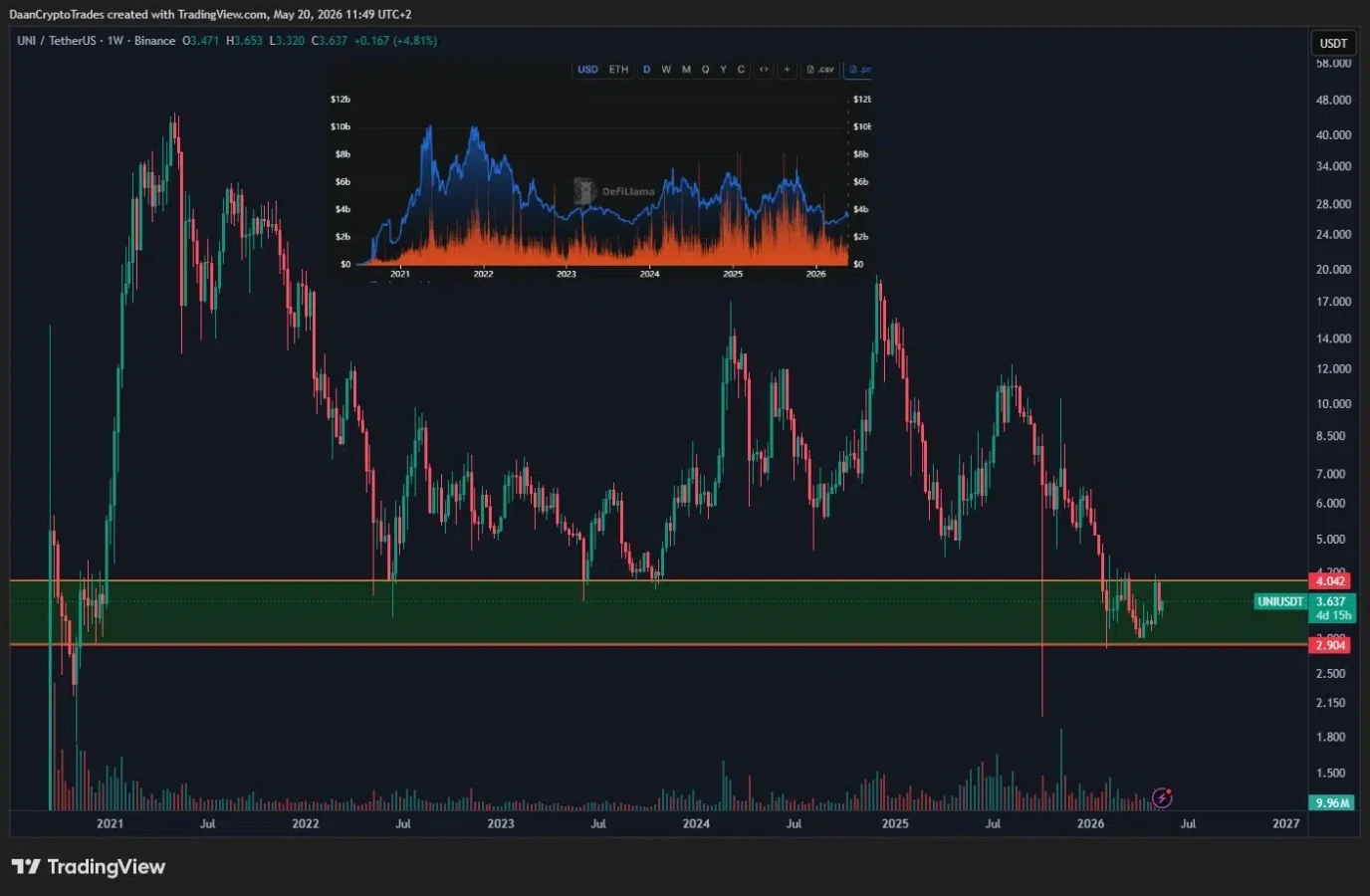This screenshot has height=896, width=1370.
Task: Click the 5.000 price axis label
Action: pyautogui.click(x=1330, y=540)
